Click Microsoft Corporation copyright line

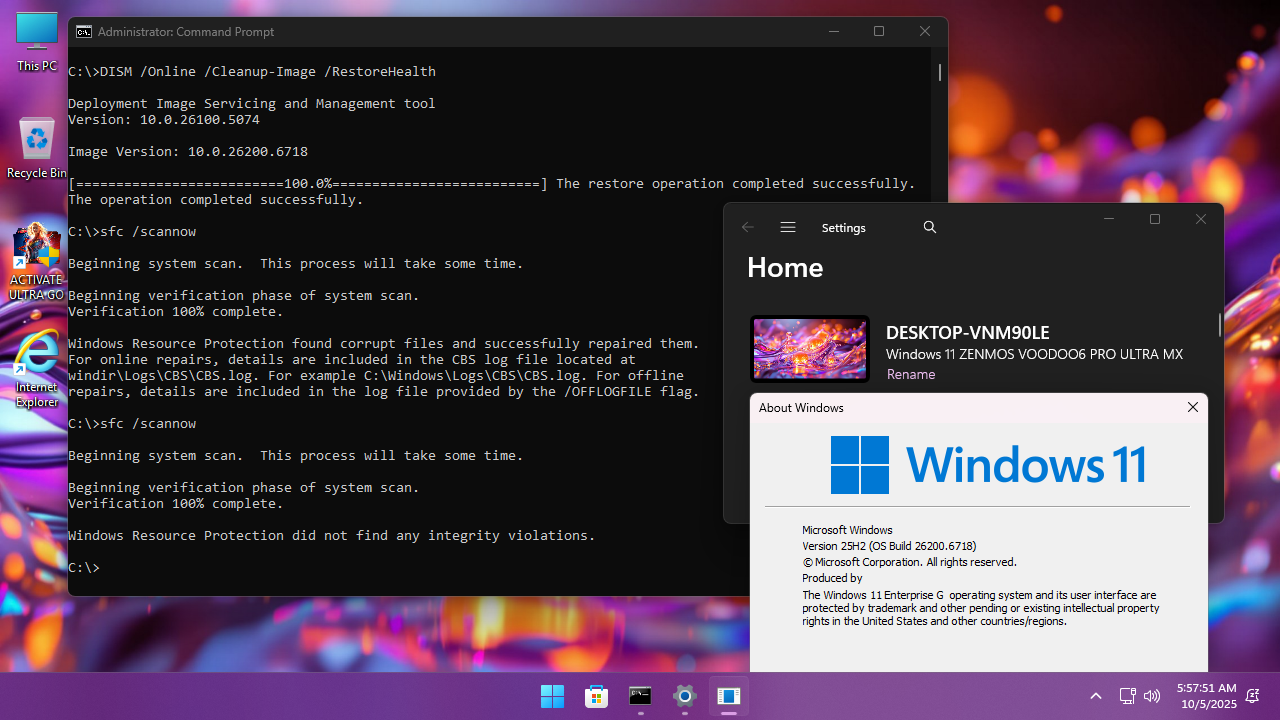909,562
